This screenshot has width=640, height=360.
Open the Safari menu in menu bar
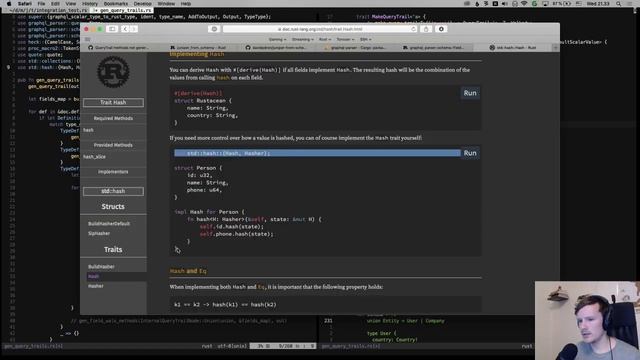pos(24,4)
